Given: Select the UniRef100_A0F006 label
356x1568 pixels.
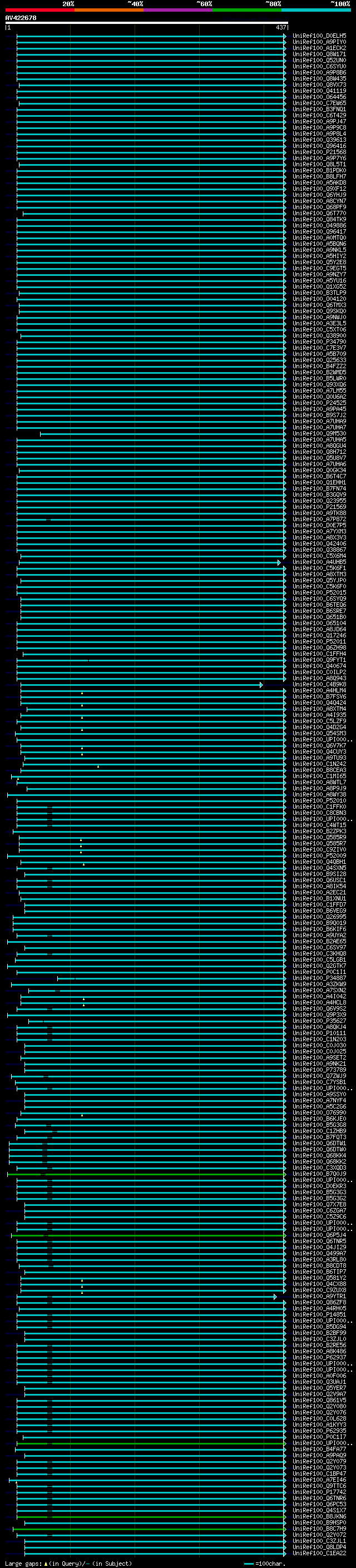Looking at the screenshot, I should 319,1376.
